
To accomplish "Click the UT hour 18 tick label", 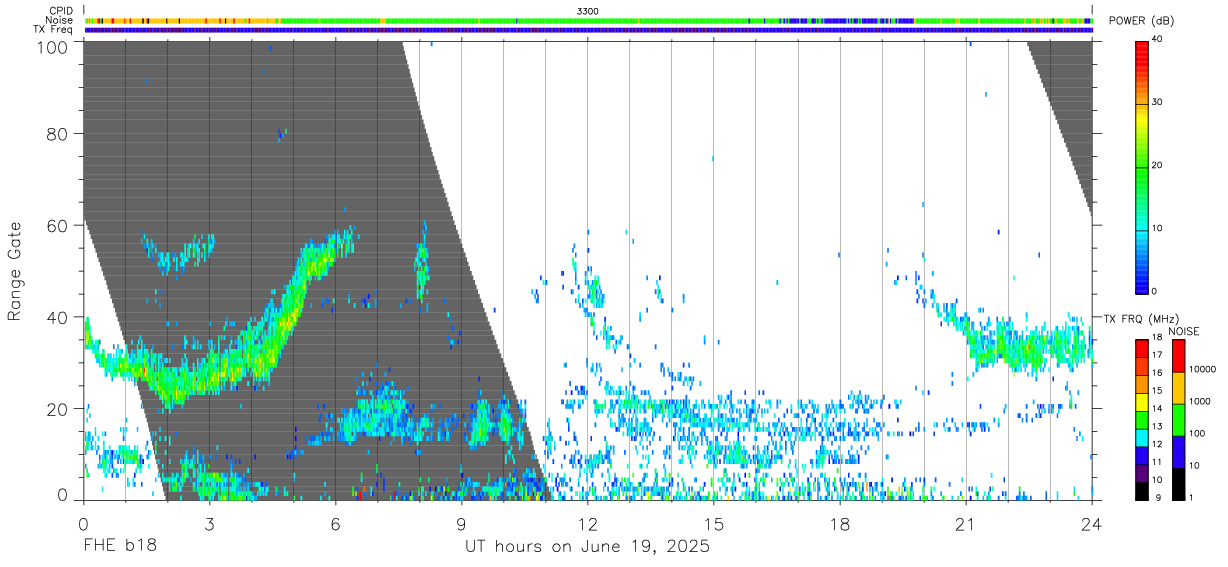I will coord(839,523).
